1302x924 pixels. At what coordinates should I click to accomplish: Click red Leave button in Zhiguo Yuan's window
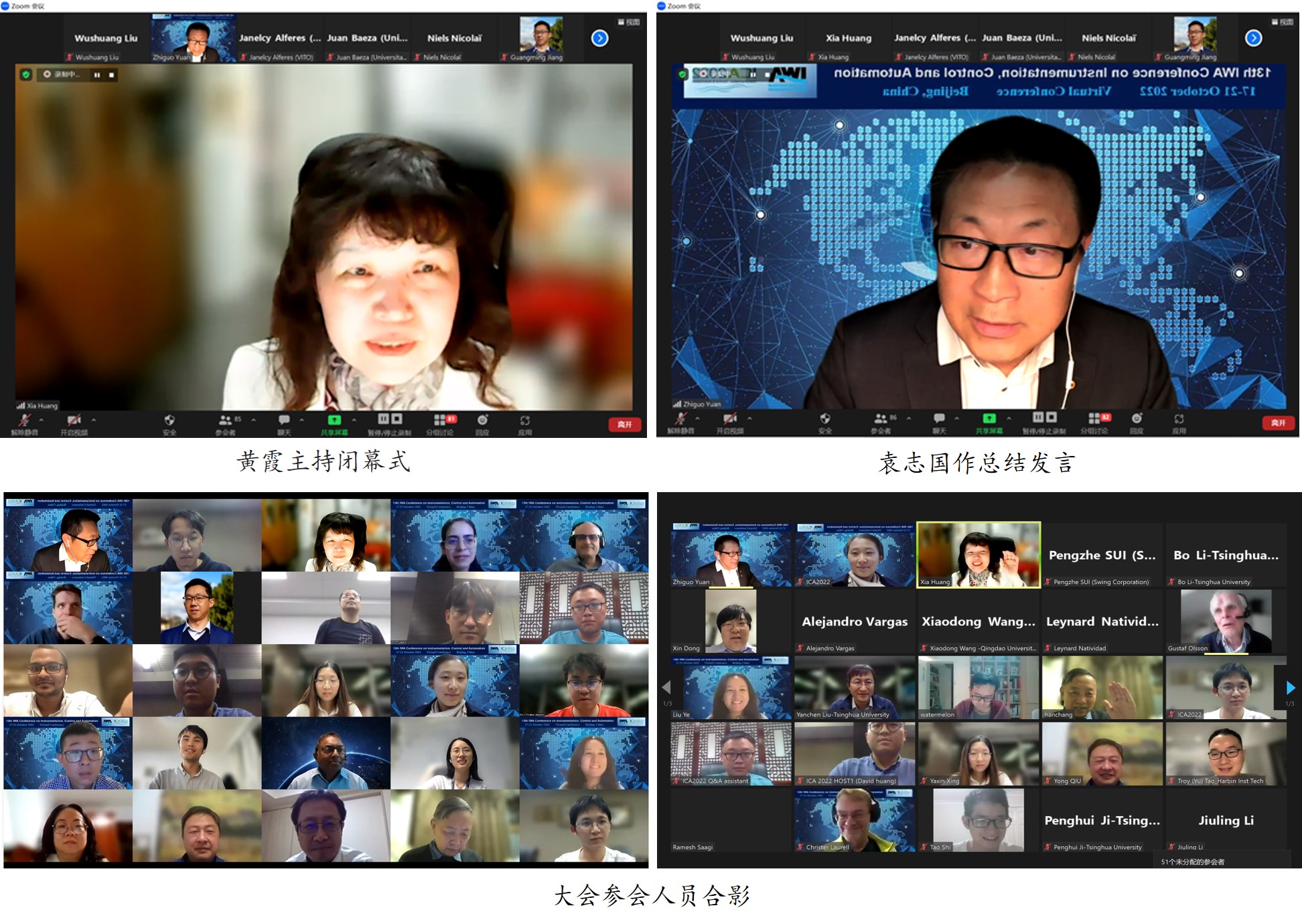tap(1278, 423)
